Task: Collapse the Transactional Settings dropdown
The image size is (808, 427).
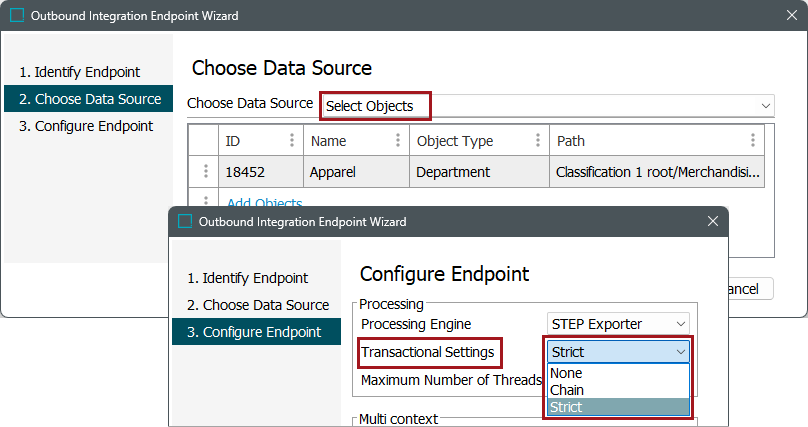Action: point(681,352)
